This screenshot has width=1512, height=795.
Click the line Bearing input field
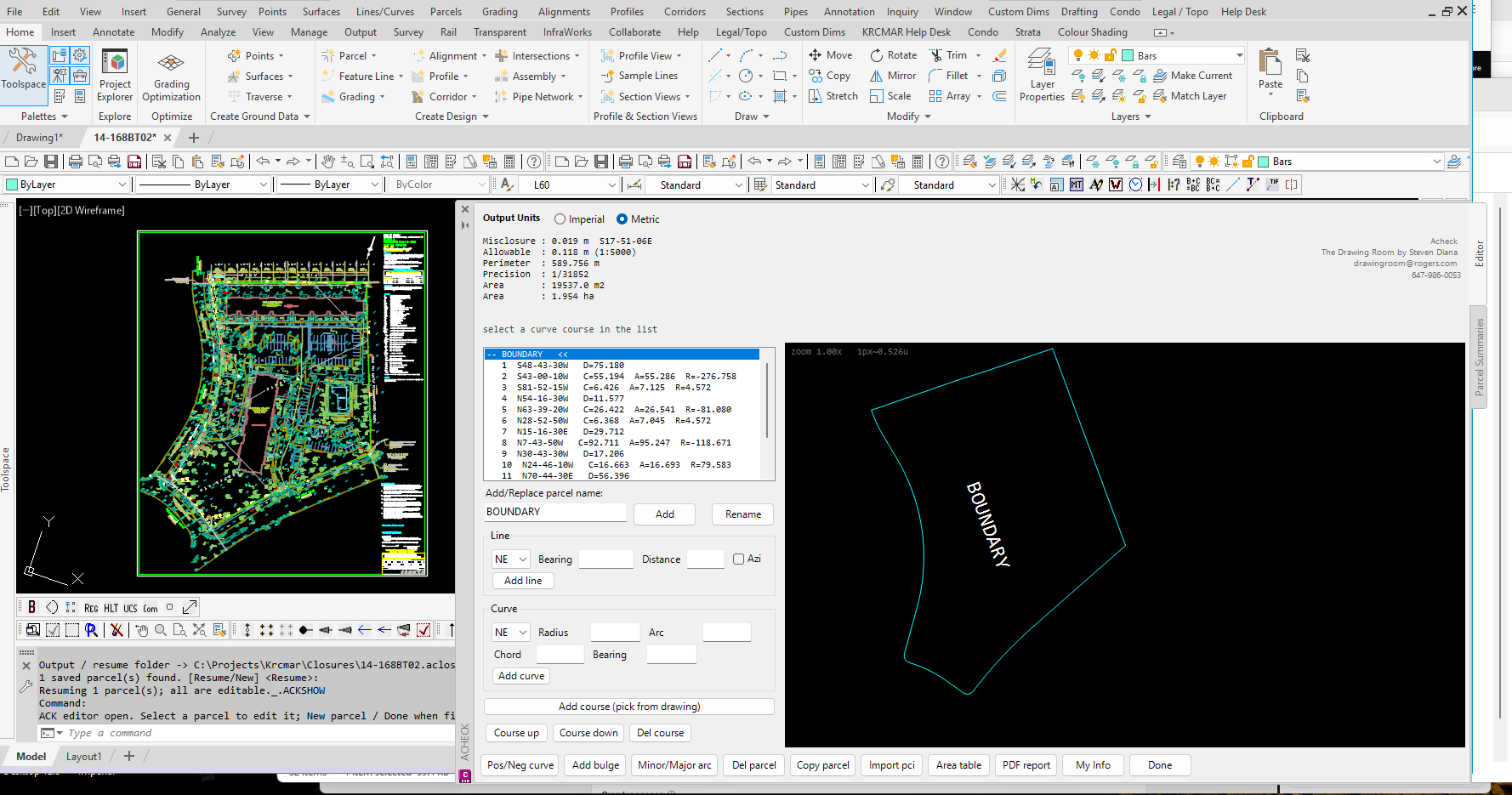606,559
